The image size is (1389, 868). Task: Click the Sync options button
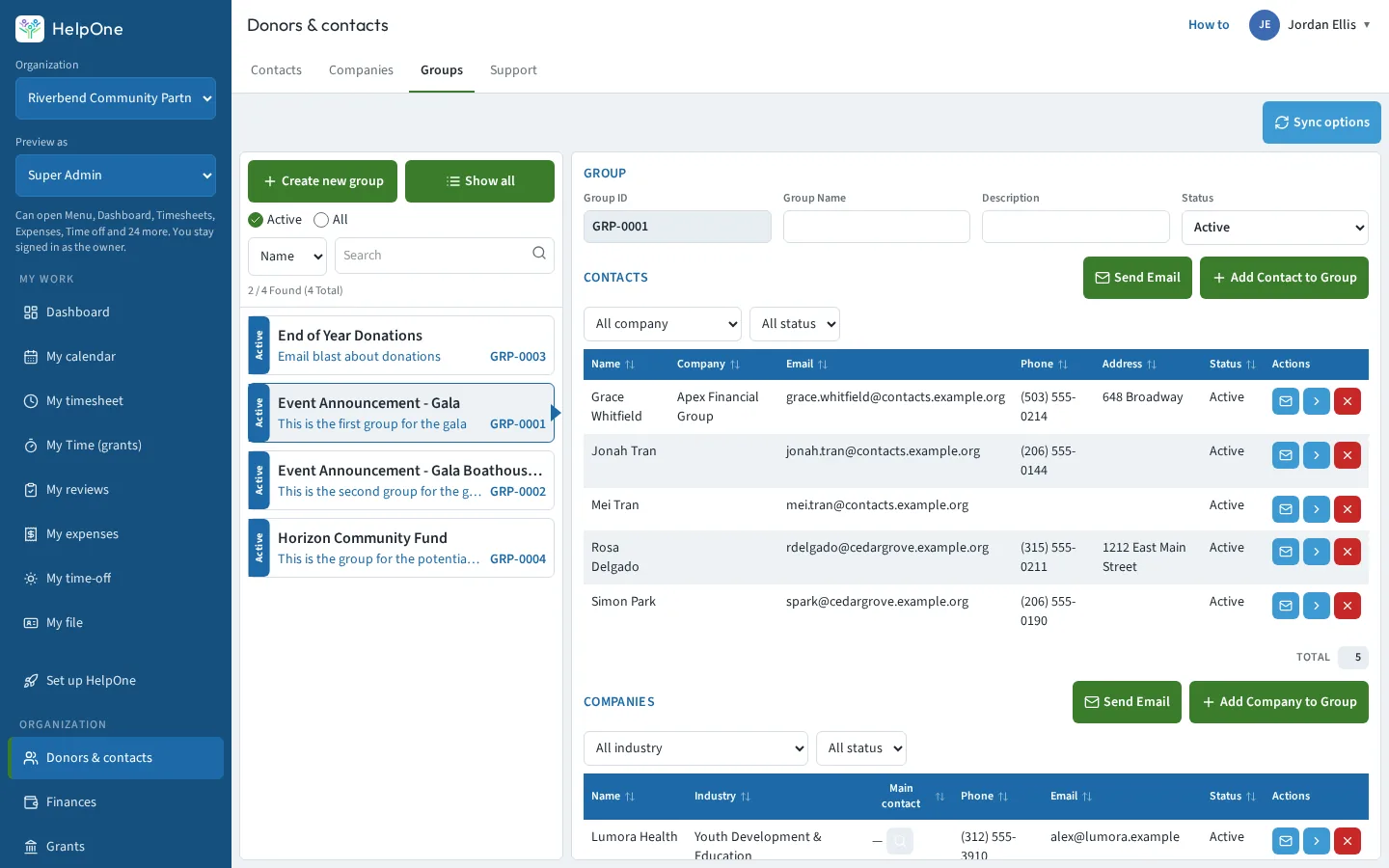1321,122
